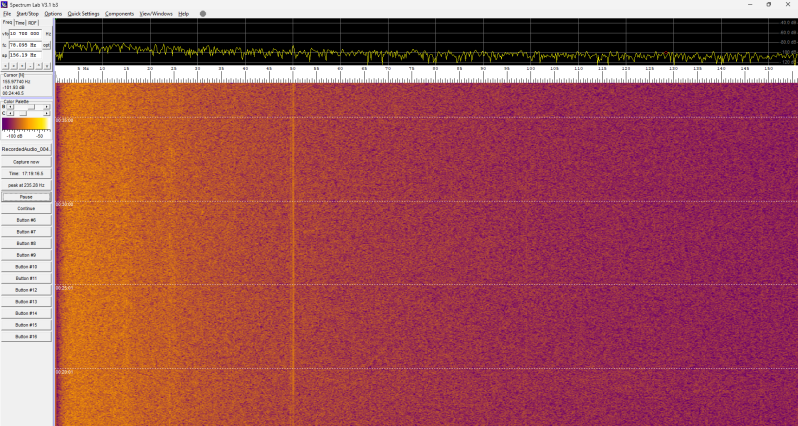Switch to the Time tab

pos(20,23)
